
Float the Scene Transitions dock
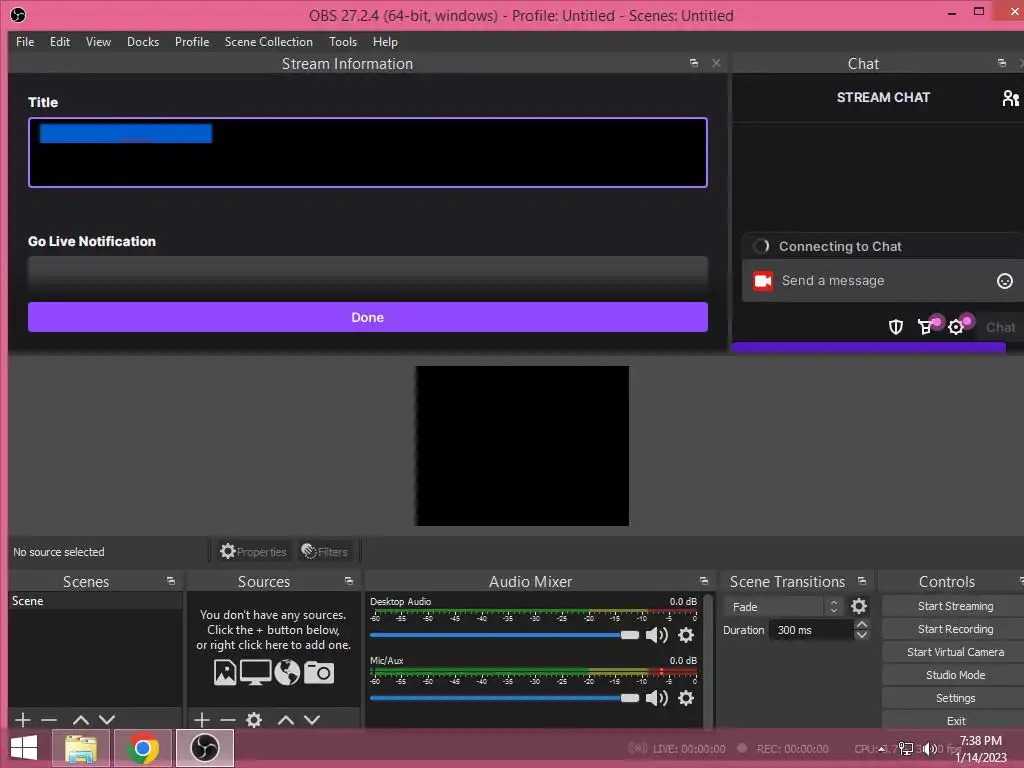[862, 581]
